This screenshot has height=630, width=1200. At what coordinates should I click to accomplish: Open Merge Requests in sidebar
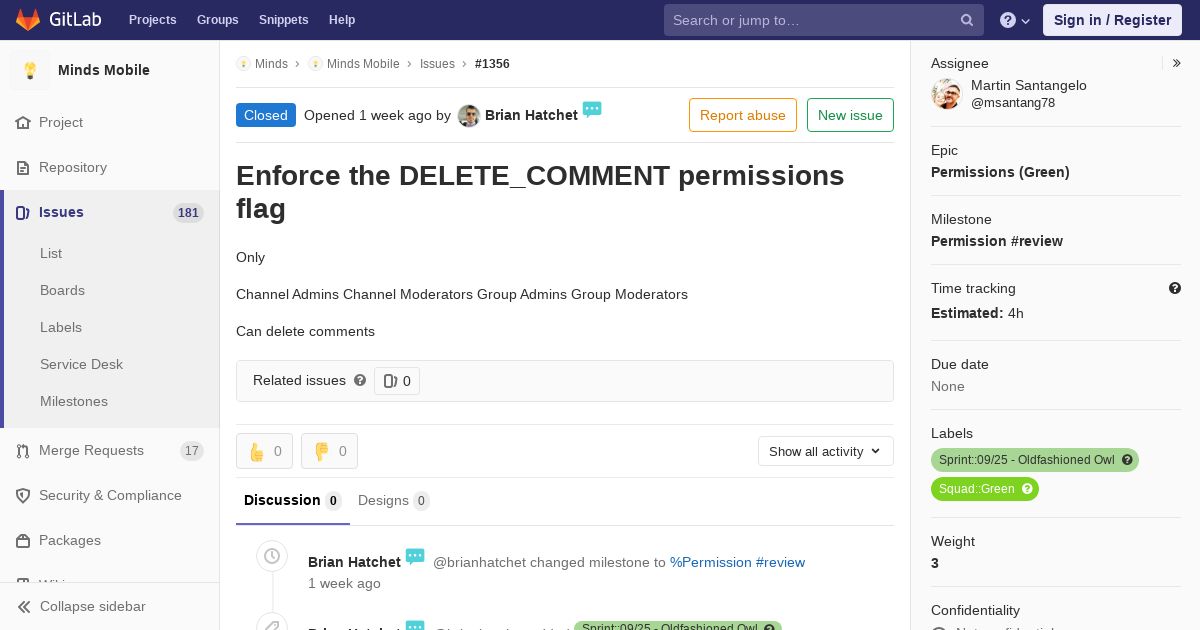91,450
